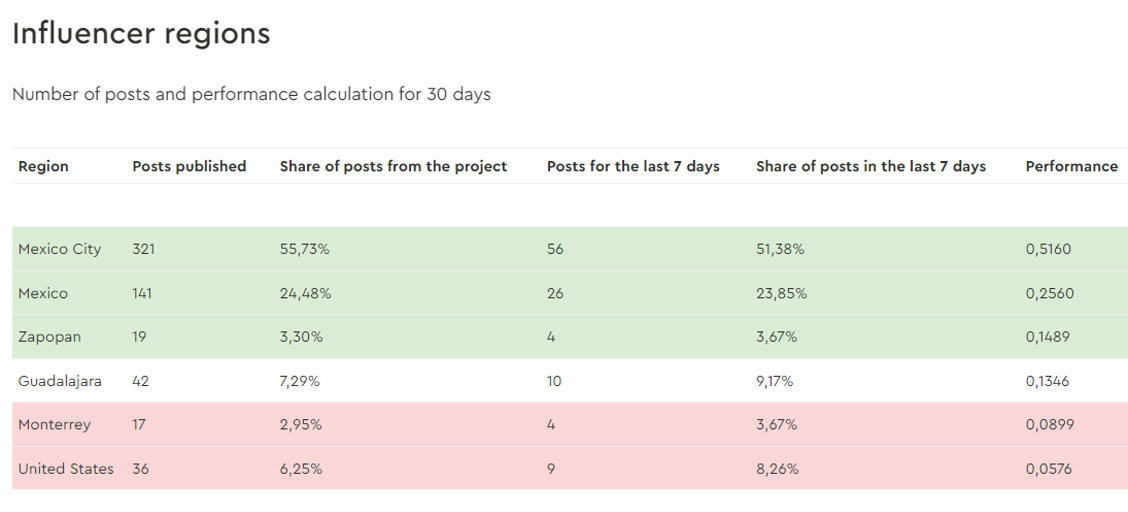This screenshot has height=512, width=1128.
Task: Click Share of posts from the project header
Action: coord(394,166)
